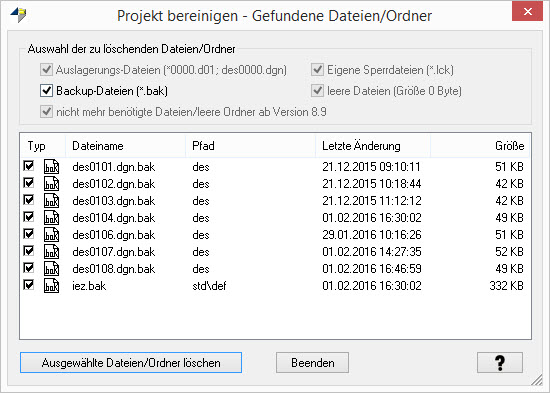Click the bak file icon for iez.bak
This screenshot has width=550, height=393.
click(x=51, y=285)
